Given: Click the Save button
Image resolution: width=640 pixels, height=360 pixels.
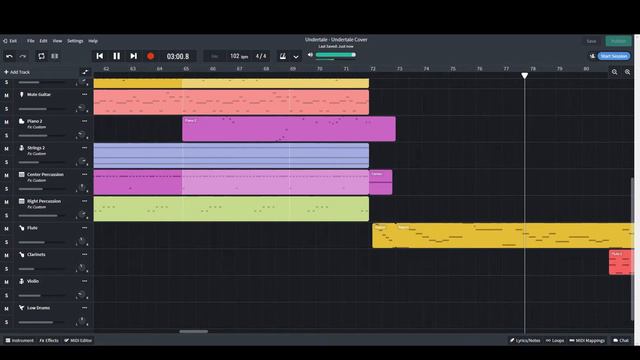Looking at the screenshot, I should point(591,41).
